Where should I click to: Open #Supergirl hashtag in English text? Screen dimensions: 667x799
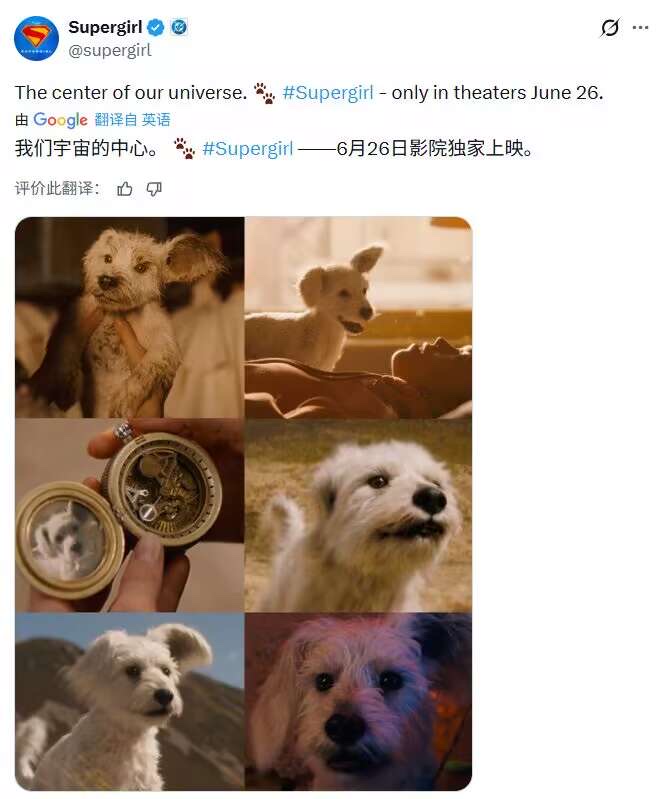pyautogui.click(x=328, y=93)
